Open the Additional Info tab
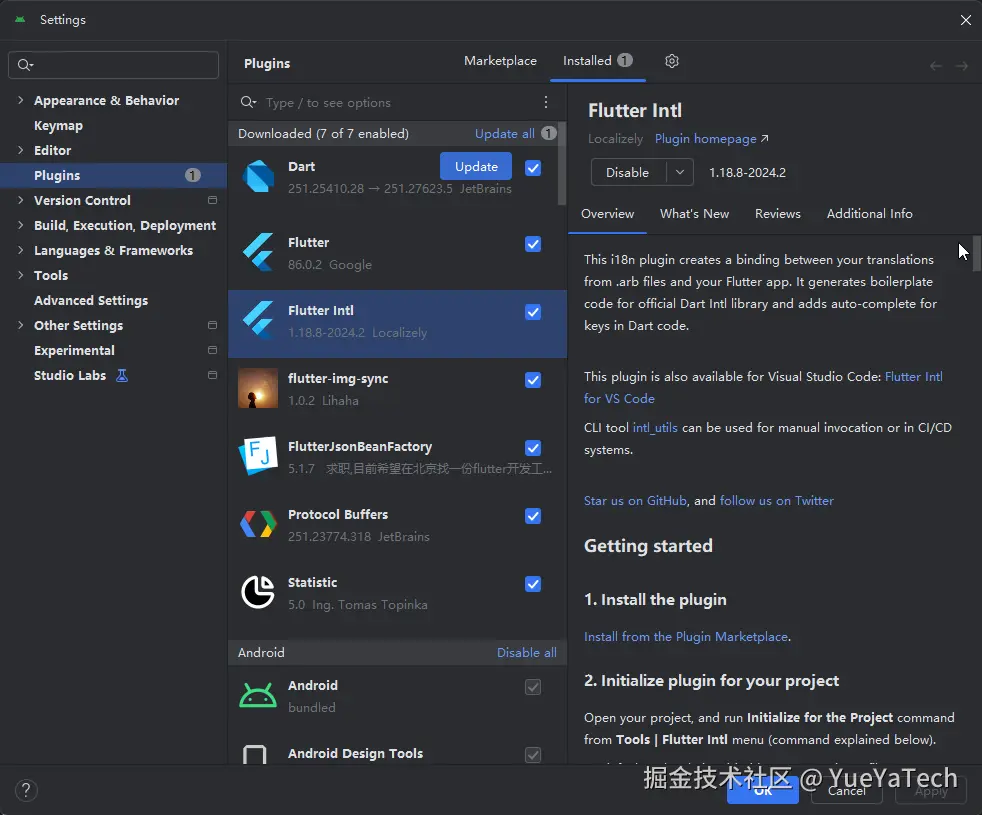 click(x=869, y=214)
